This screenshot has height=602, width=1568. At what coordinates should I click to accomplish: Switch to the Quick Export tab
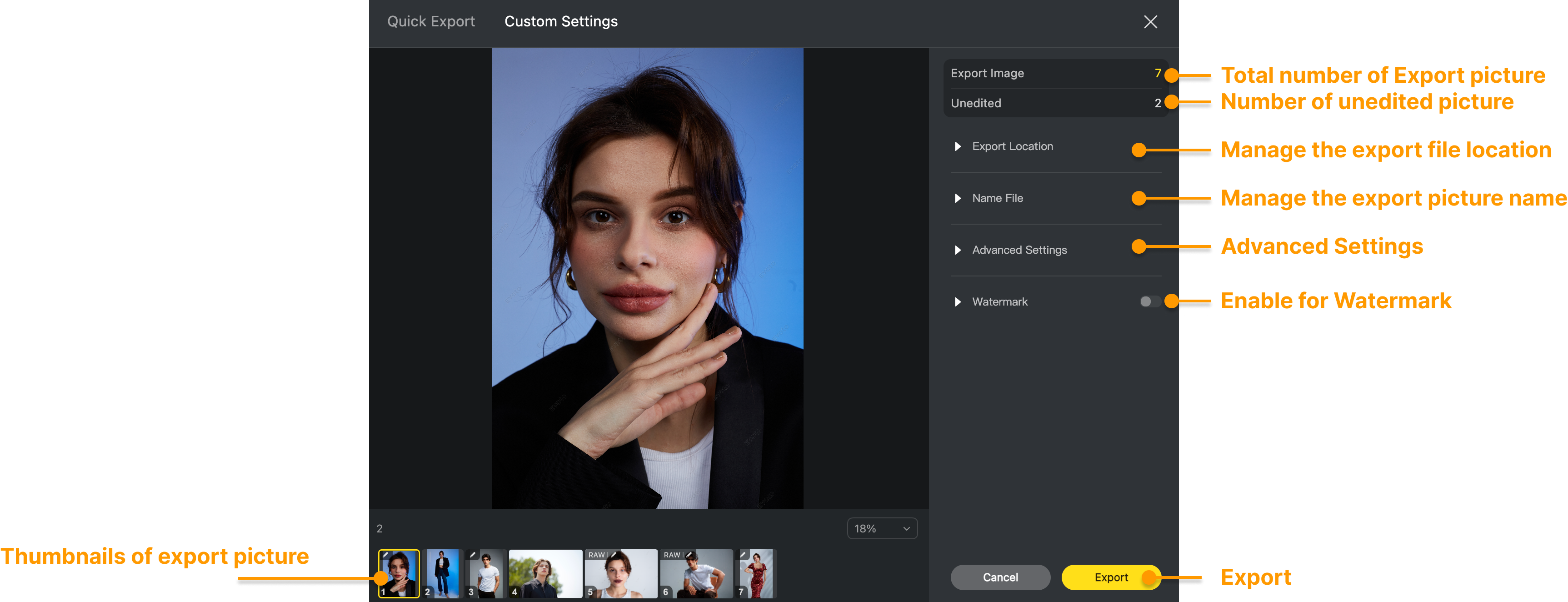[x=431, y=22]
